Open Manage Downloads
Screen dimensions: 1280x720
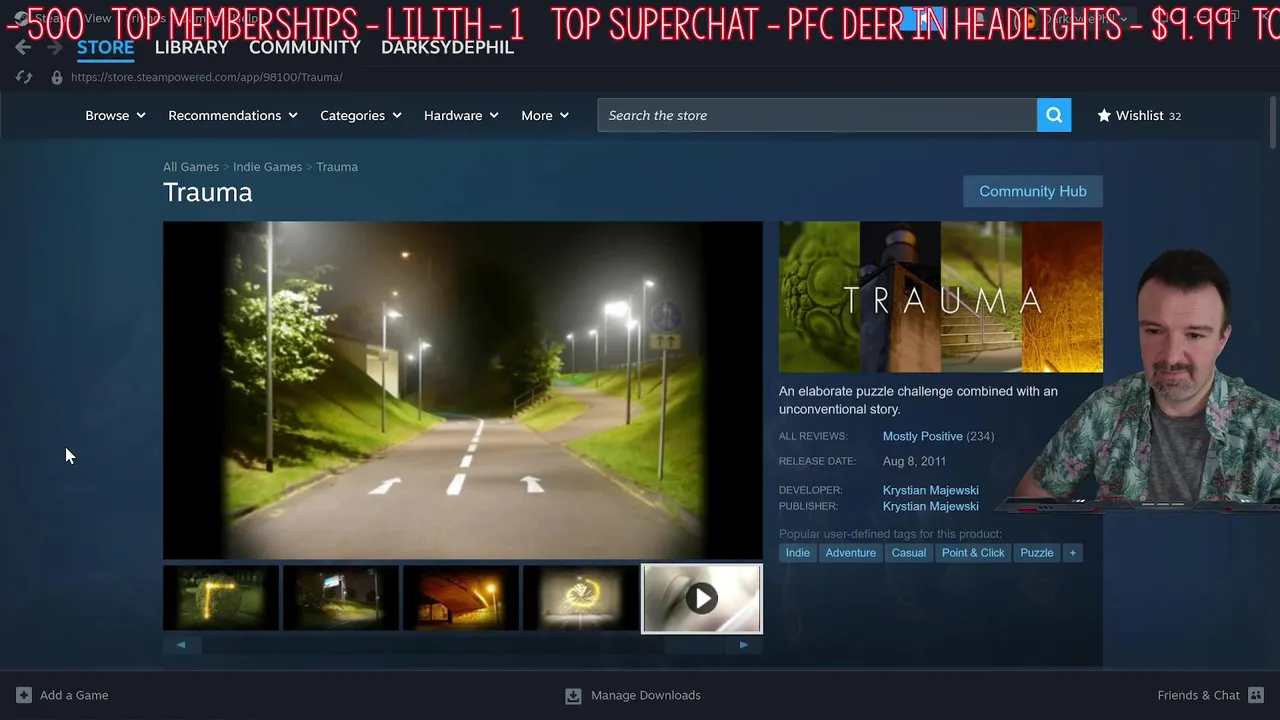633,695
